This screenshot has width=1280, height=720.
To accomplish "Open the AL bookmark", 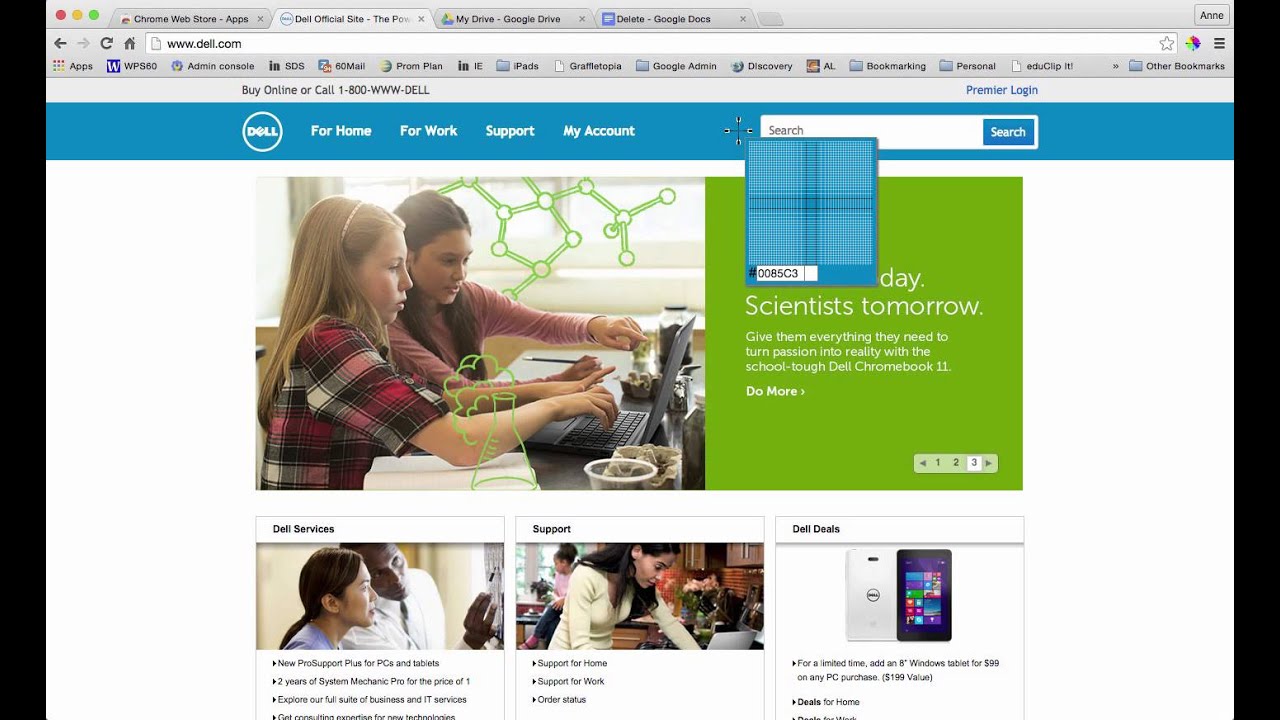I will (x=821, y=66).
